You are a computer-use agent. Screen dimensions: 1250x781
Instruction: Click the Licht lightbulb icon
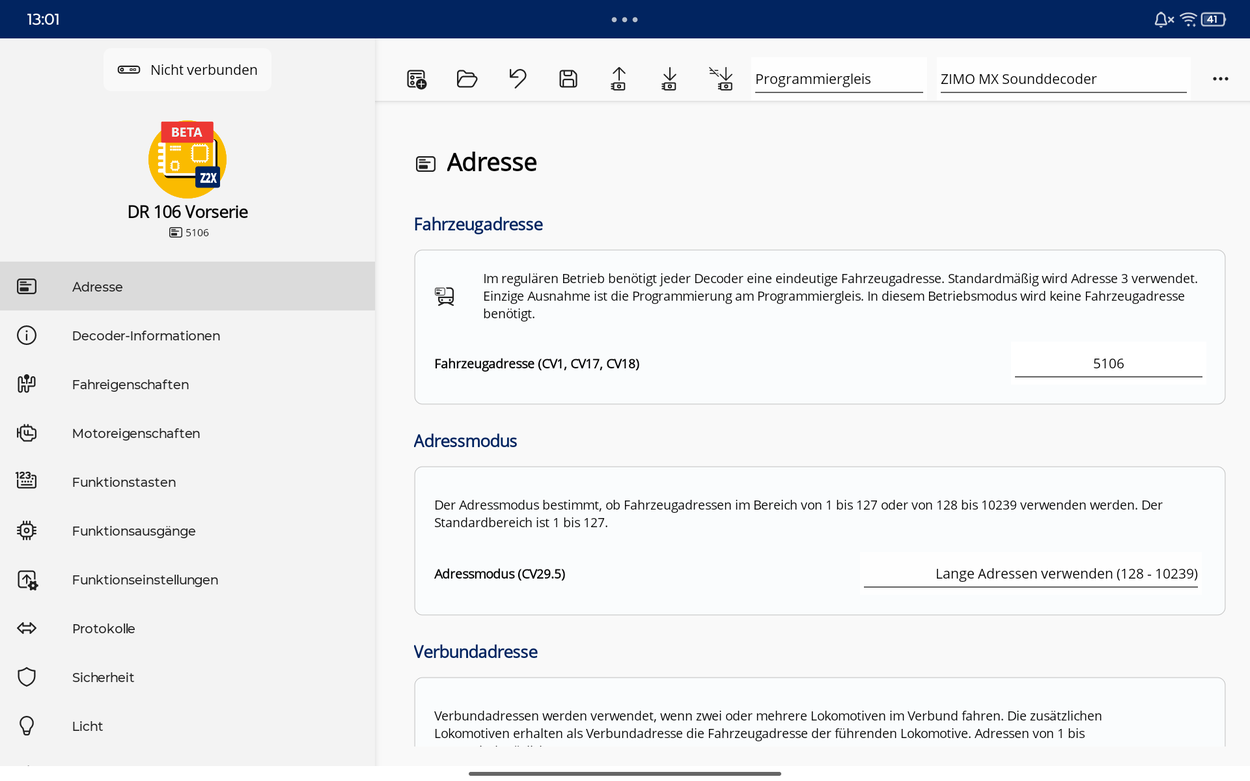coord(27,726)
